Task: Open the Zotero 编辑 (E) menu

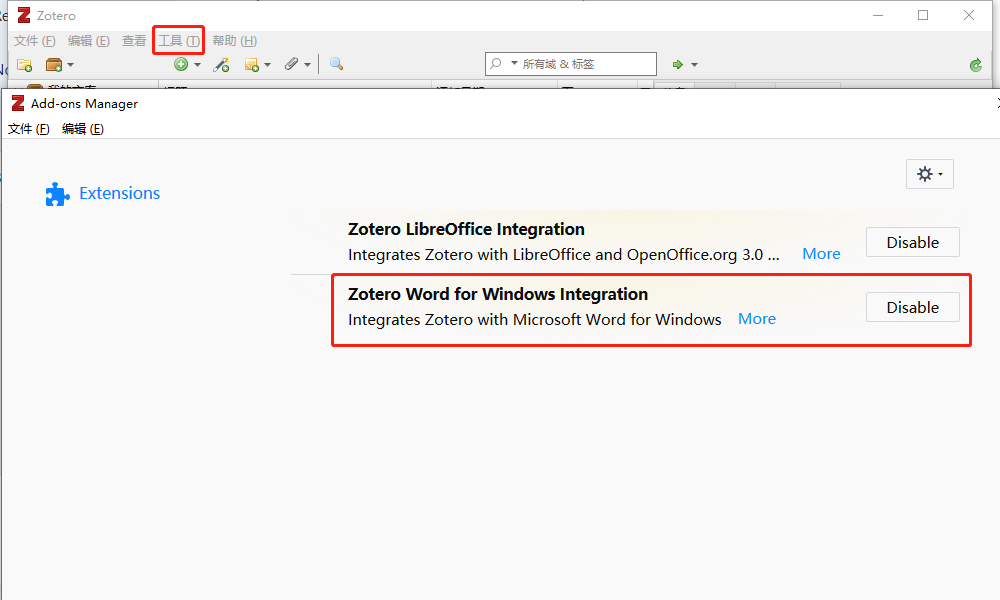Action: [89, 41]
